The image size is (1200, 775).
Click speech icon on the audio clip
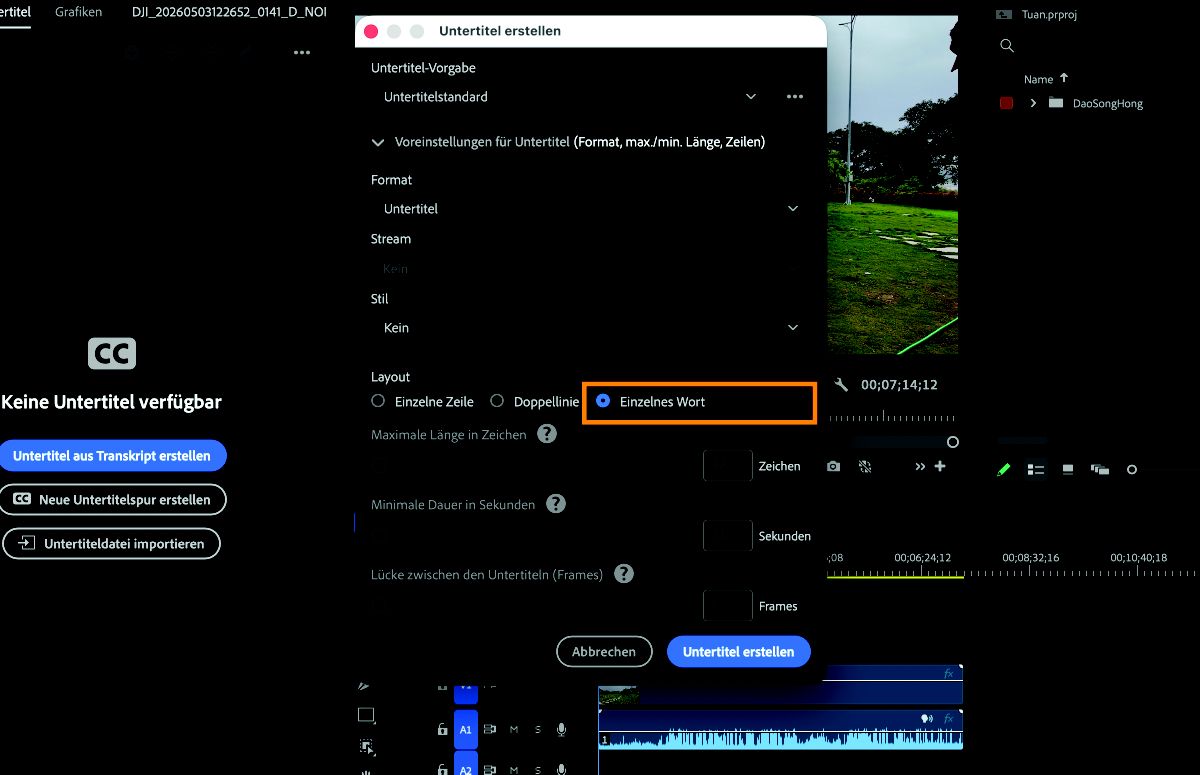click(x=926, y=718)
